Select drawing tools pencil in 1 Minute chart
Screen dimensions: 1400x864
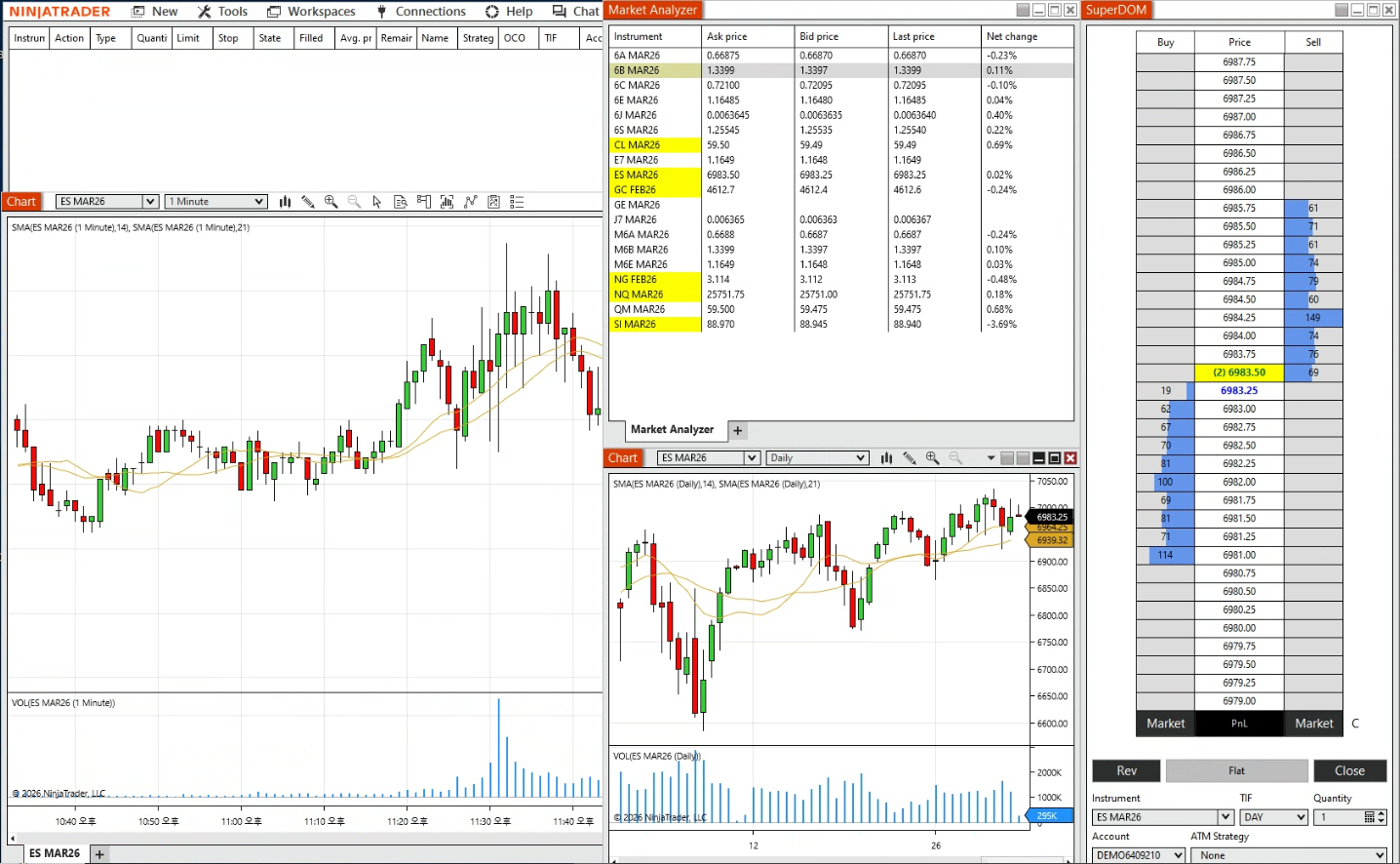308,202
